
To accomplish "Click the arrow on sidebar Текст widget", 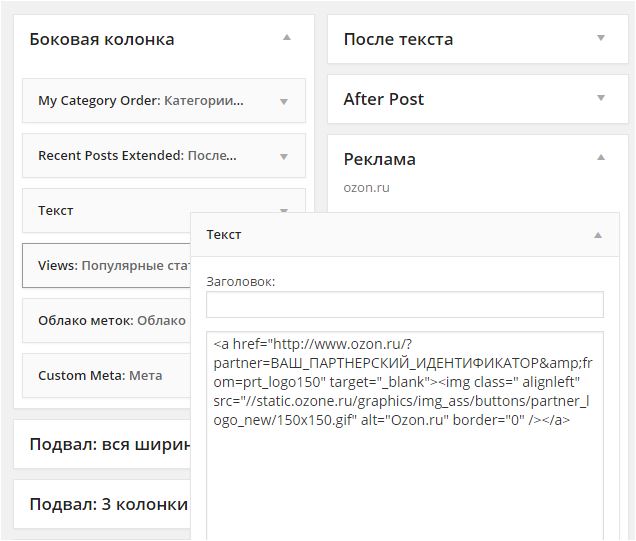I will (284, 210).
